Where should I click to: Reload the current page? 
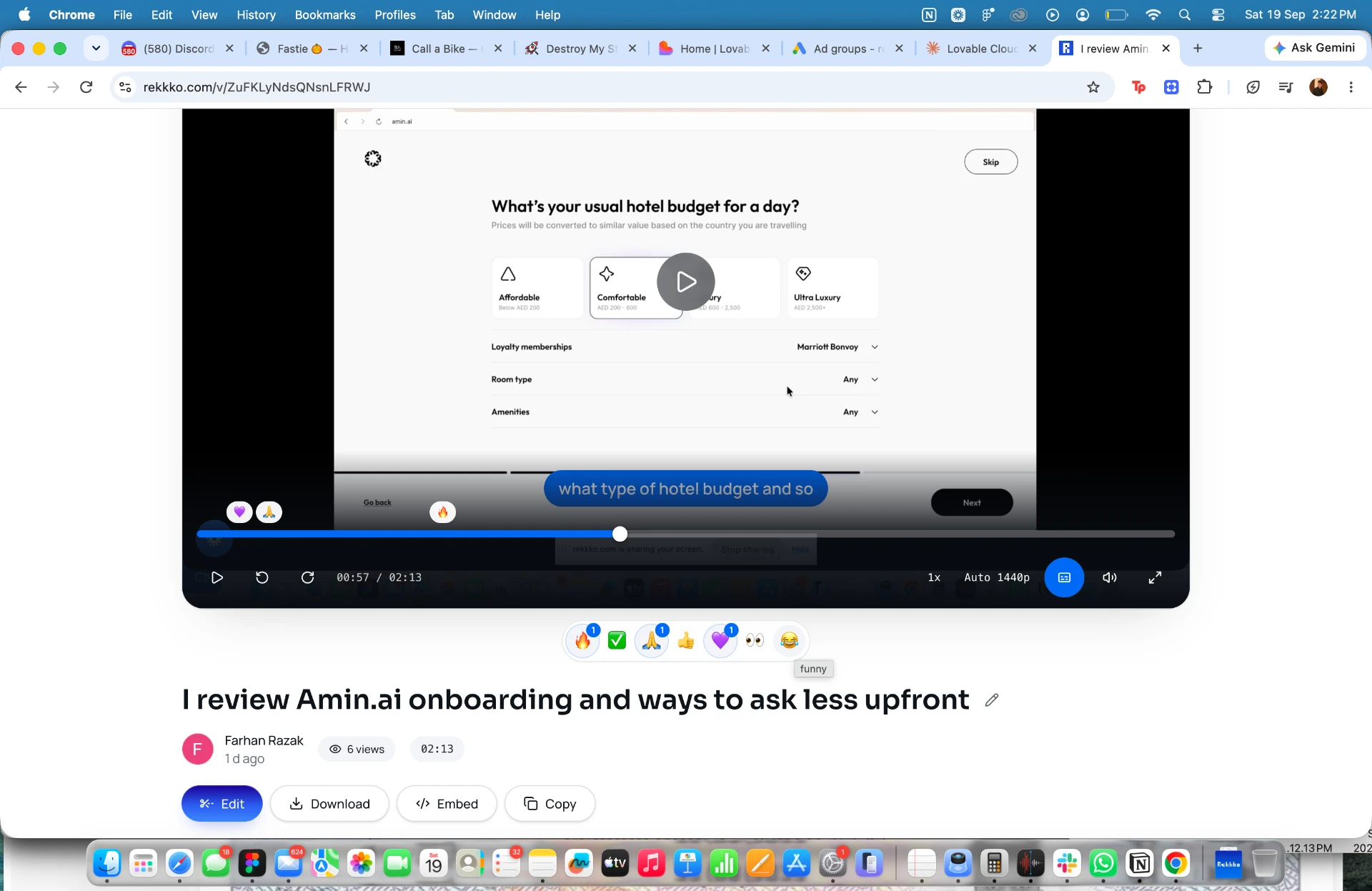click(86, 87)
